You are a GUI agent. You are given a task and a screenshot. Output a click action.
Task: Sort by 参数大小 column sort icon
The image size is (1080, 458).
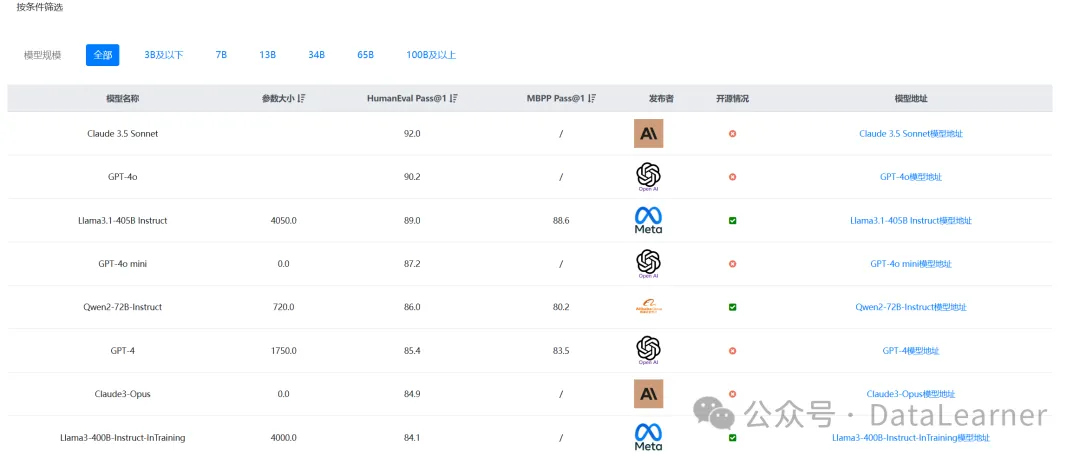coord(302,98)
